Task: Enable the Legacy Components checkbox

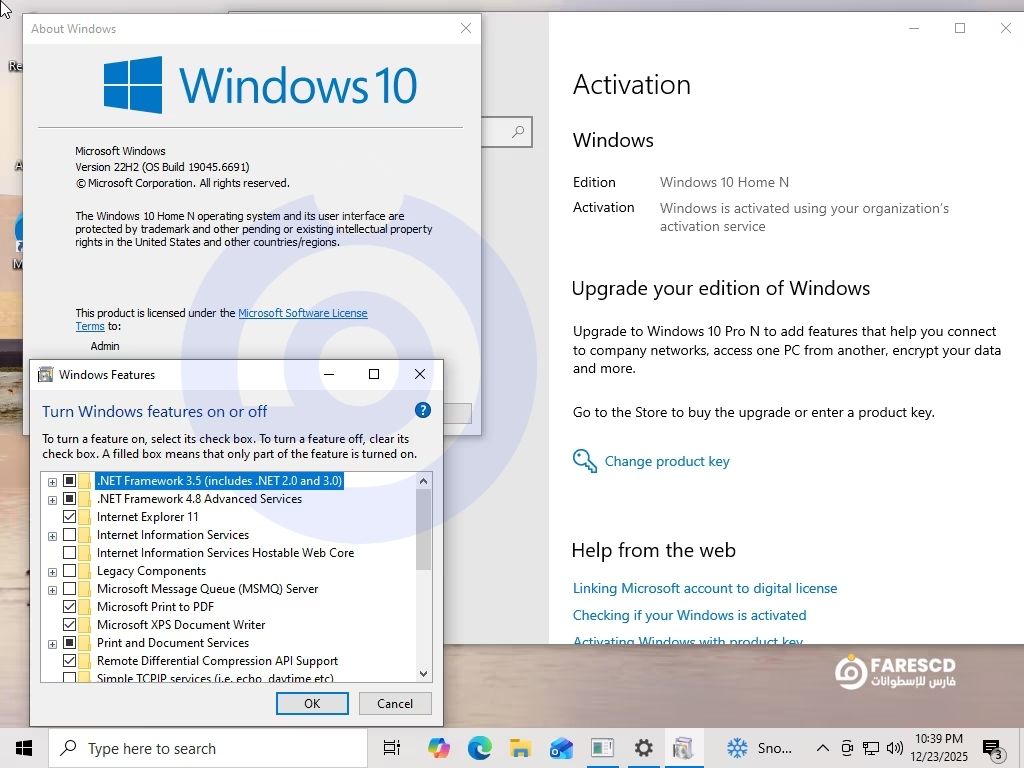Action: pyautogui.click(x=70, y=571)
